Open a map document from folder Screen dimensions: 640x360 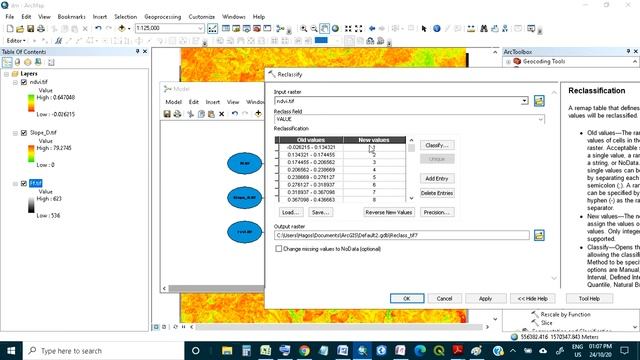click(x=20, y=29)
